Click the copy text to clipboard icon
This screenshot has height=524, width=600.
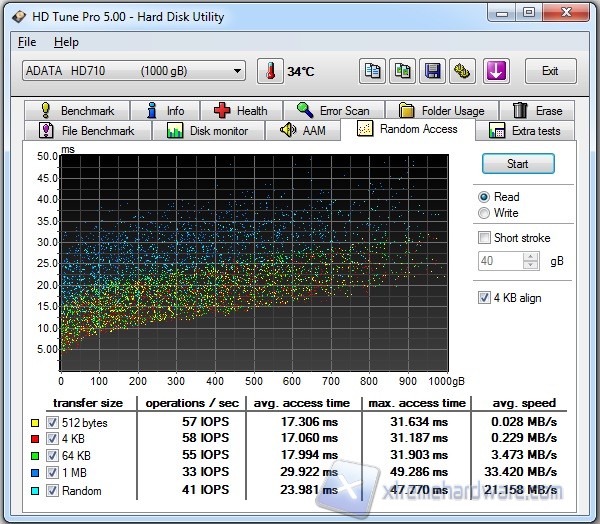pyautogui.click(x=373, y=71)
